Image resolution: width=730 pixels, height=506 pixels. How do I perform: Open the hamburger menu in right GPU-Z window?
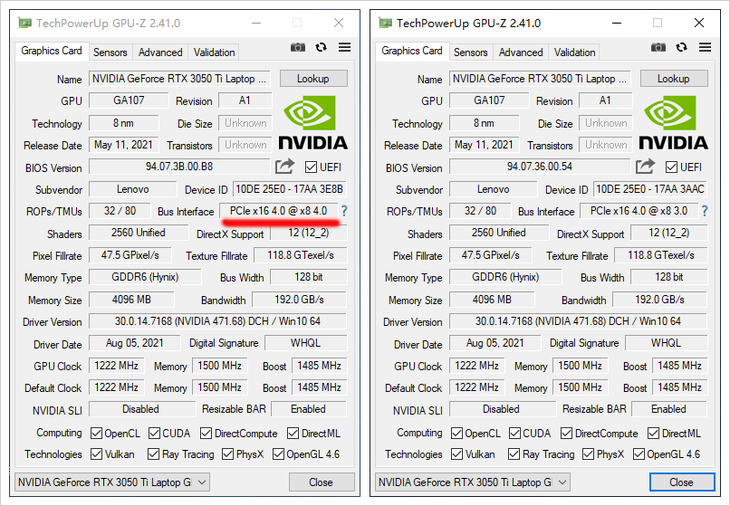(x=705, y=47)
